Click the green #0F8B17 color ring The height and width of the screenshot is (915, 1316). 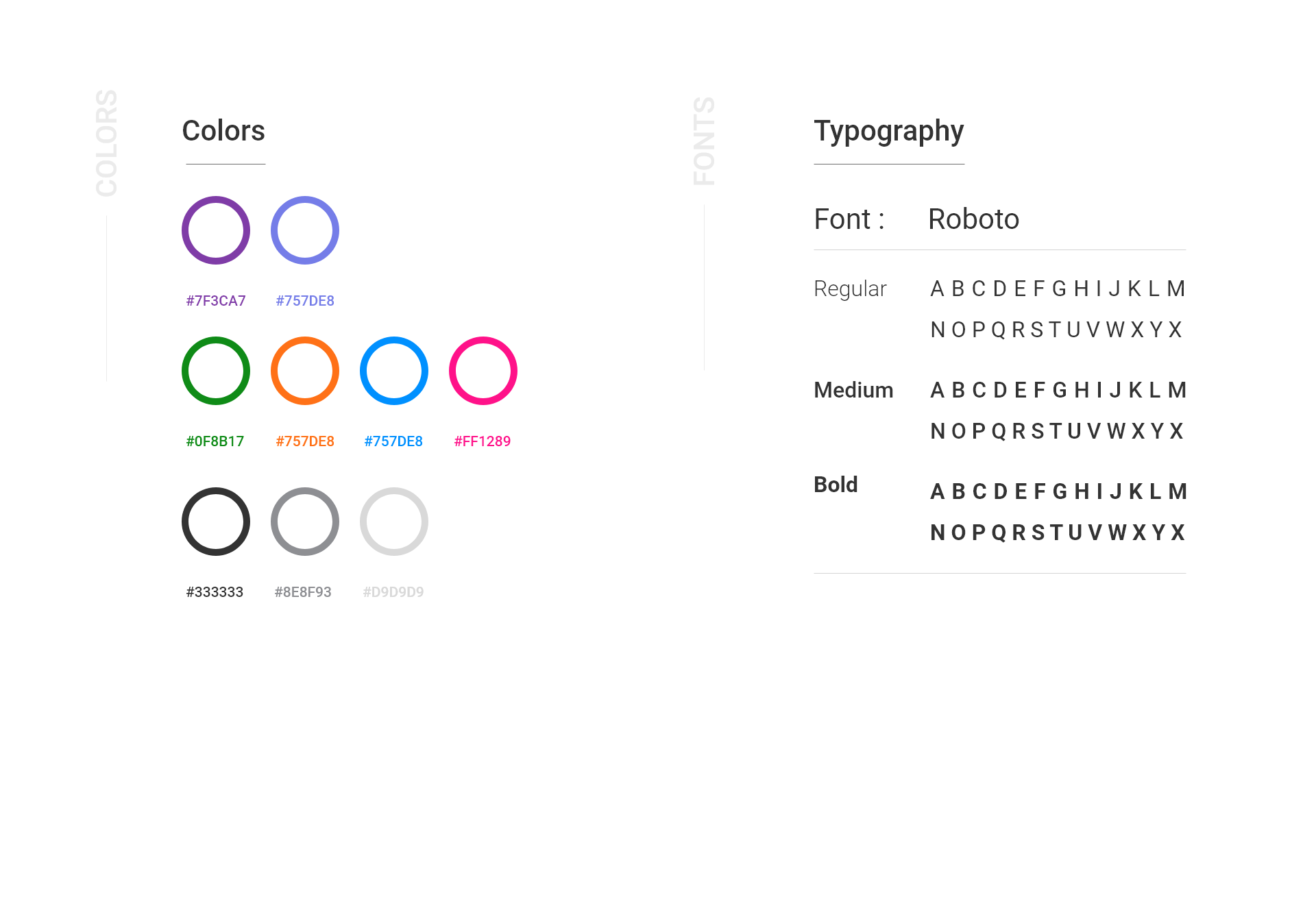pyautogui.click(x=216, y=371)
